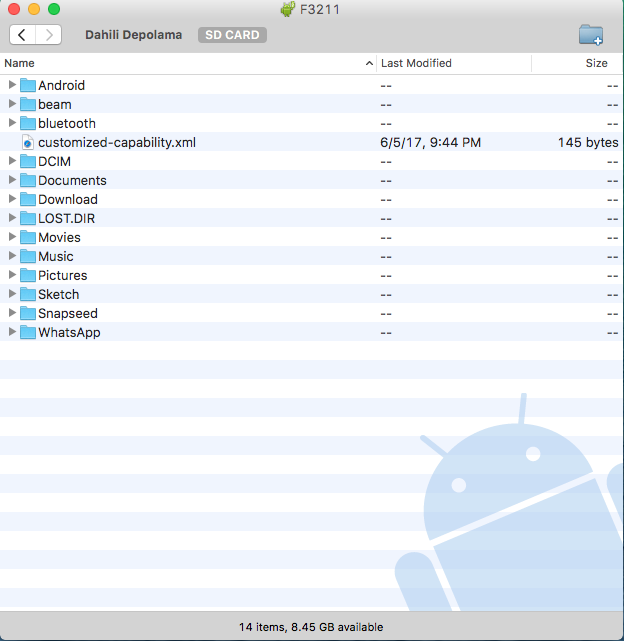
Task: Click the F3211 window title
Action: point(320,9)
